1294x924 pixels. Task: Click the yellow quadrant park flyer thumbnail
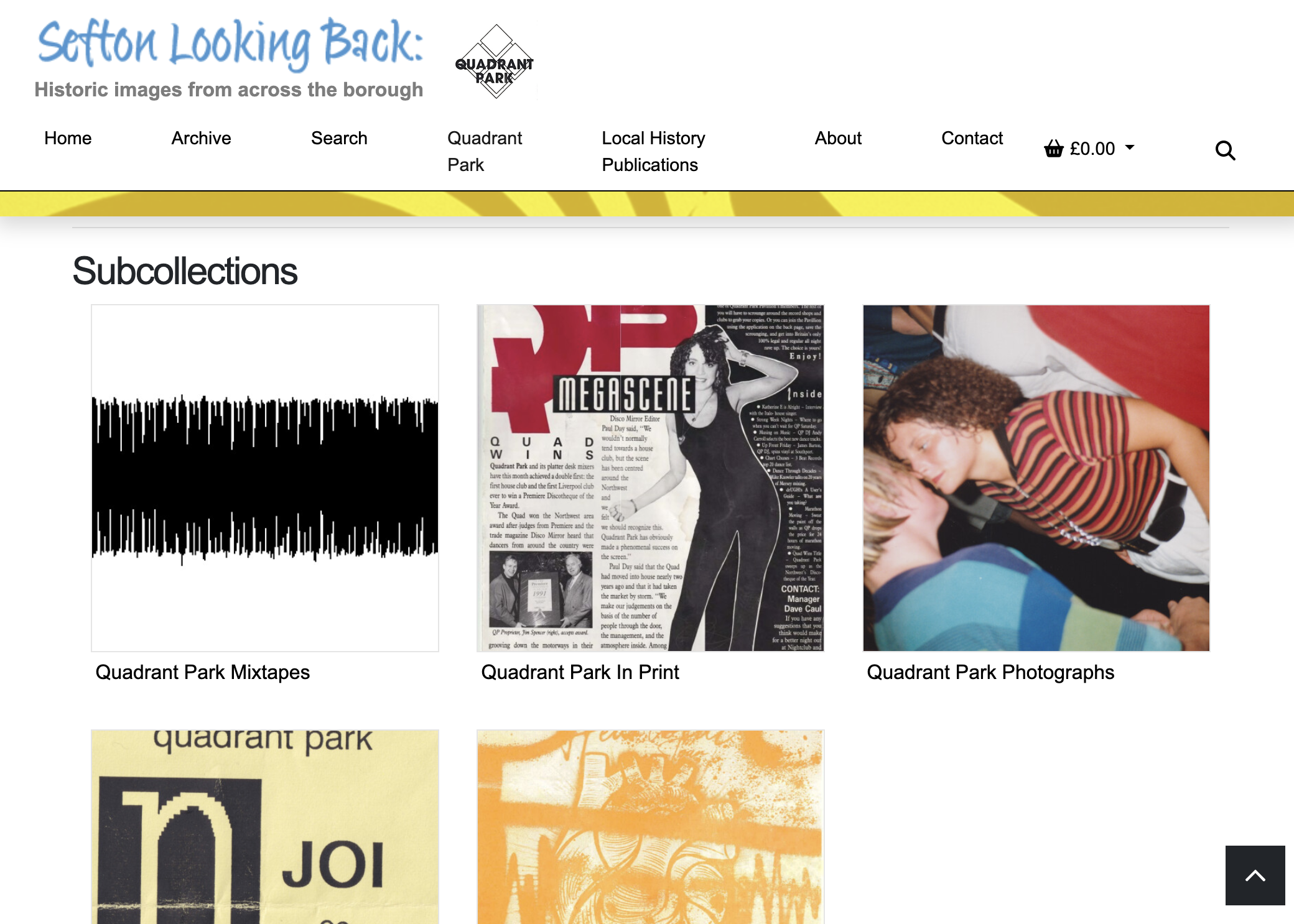[x=265, y=827]
